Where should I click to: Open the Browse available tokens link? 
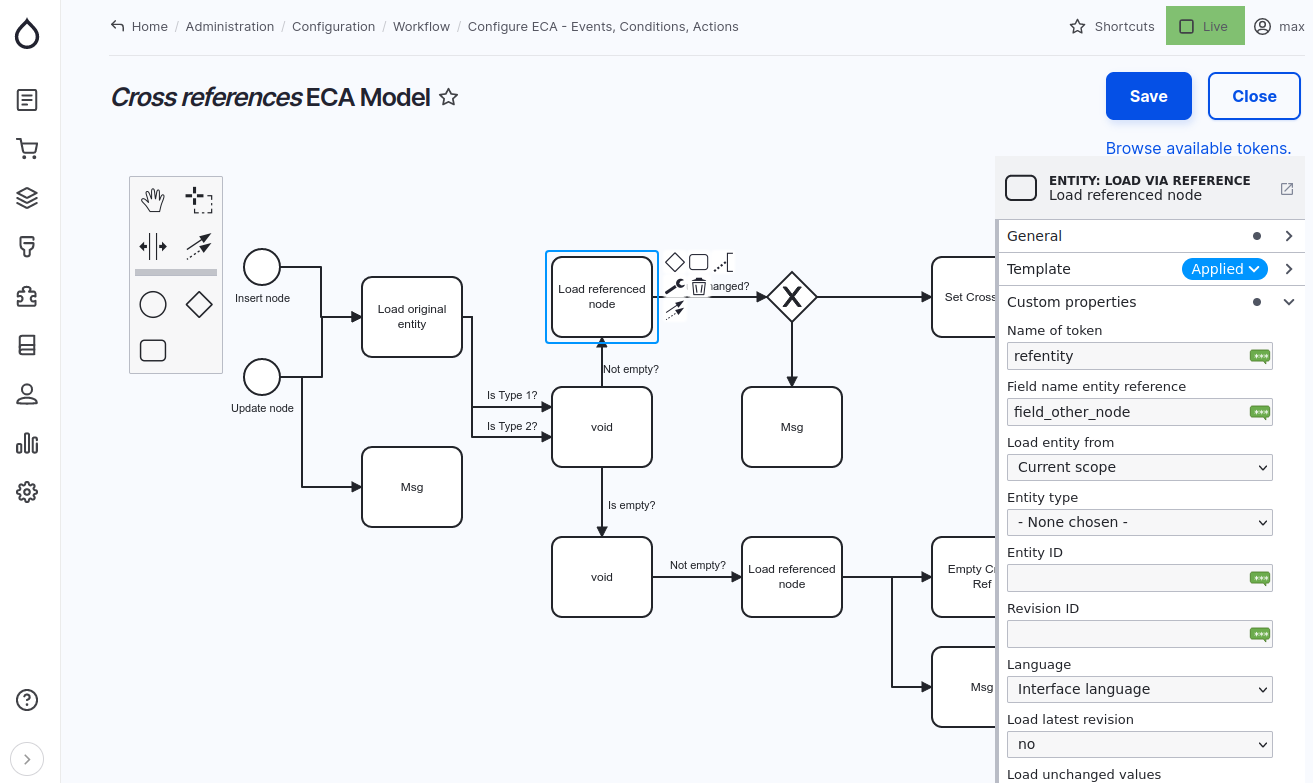1198,148
